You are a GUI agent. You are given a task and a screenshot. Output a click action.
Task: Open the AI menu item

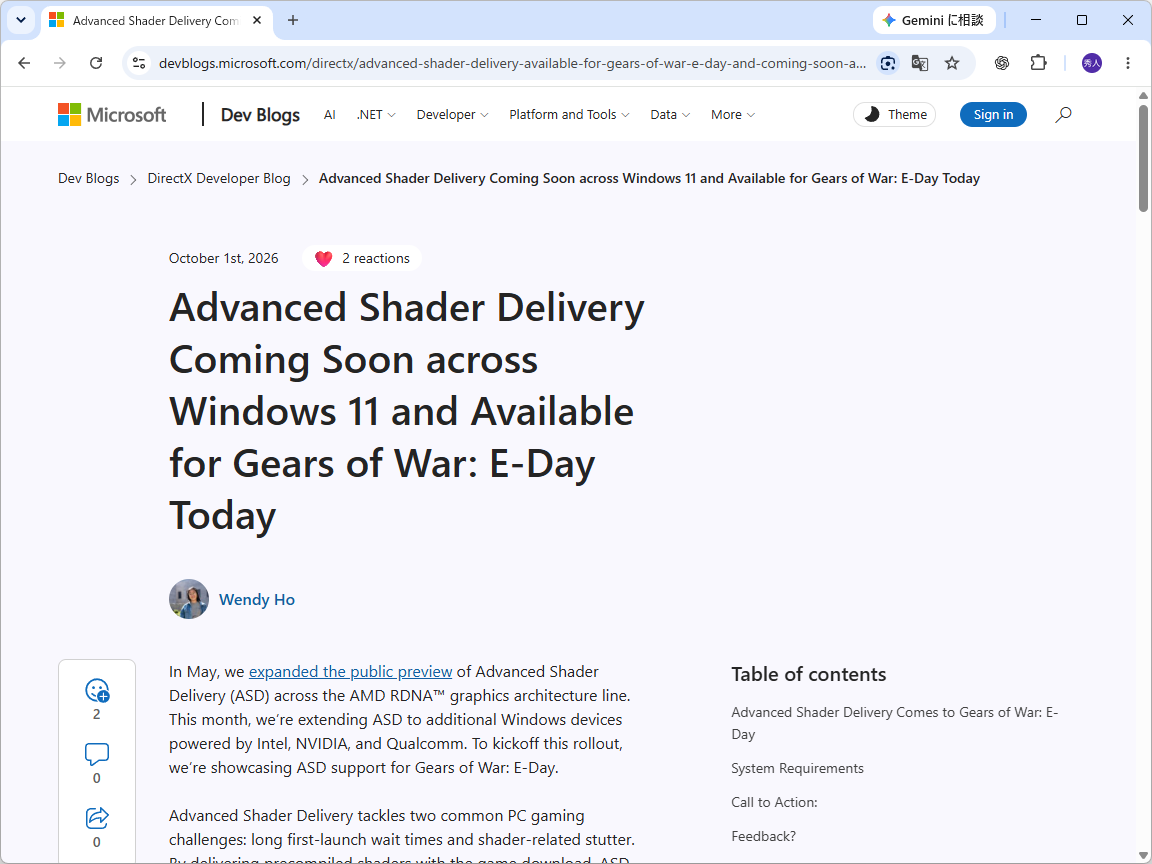[329, 115]
